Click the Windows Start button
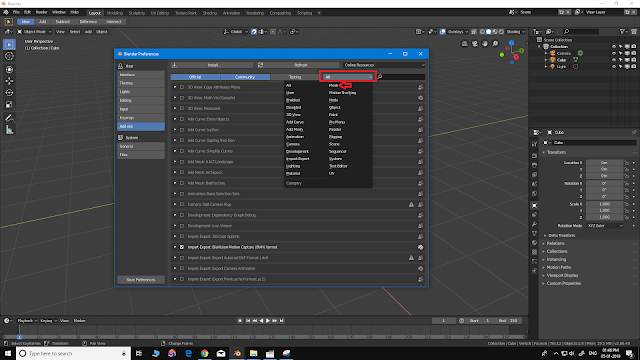This screenshot has width=640, height=360. (x=8, y=353)
